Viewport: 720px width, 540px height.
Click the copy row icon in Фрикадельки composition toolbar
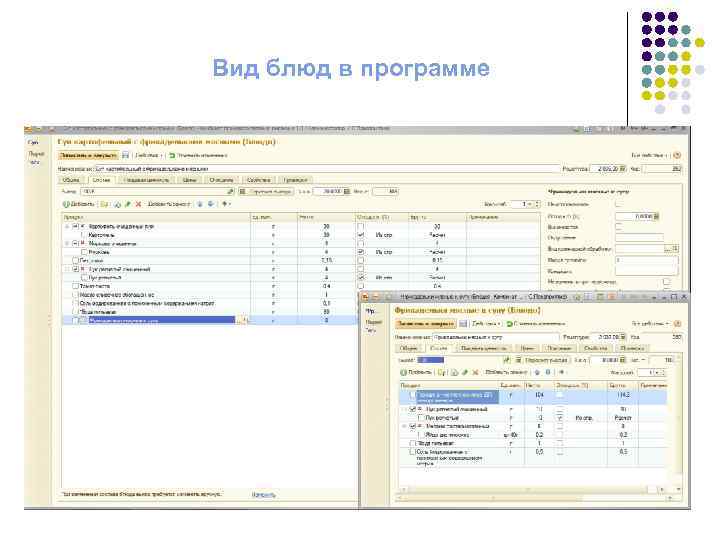click(455, 372)
